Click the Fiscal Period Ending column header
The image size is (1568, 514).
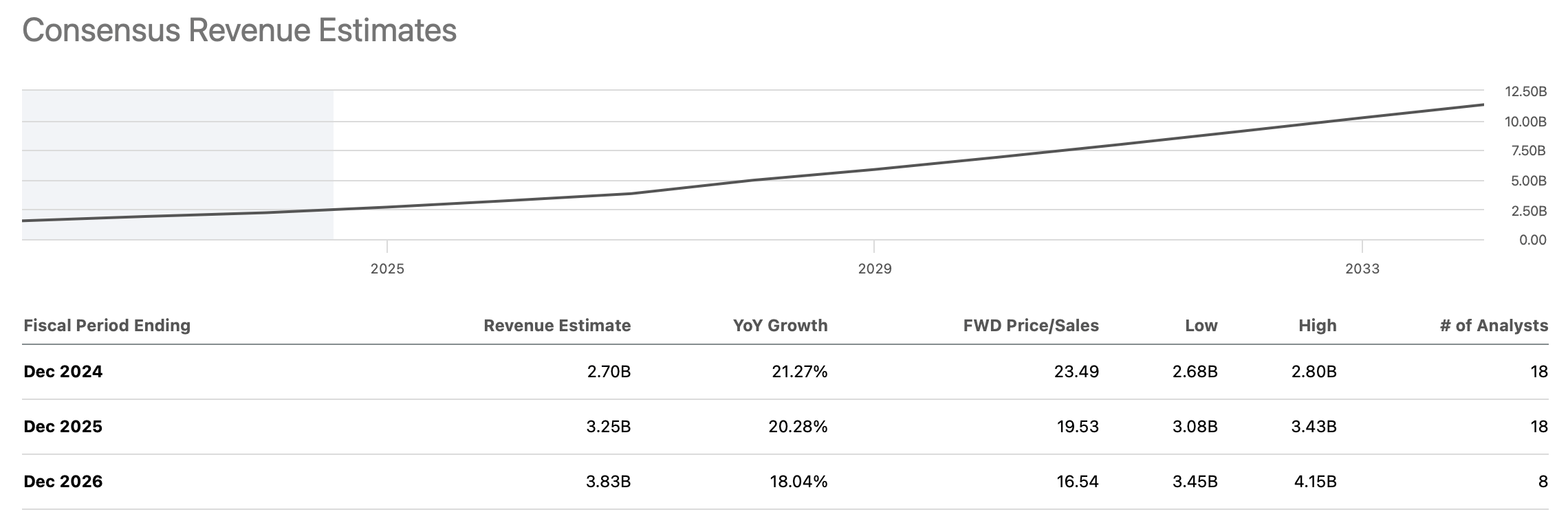[107, 325]
